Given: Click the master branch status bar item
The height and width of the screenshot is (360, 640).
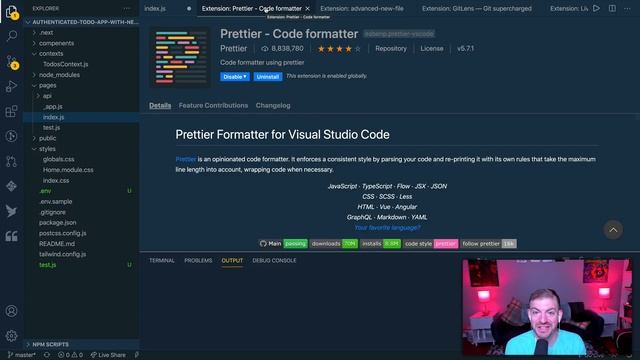Looking at the screenshot, I should 21,355.
